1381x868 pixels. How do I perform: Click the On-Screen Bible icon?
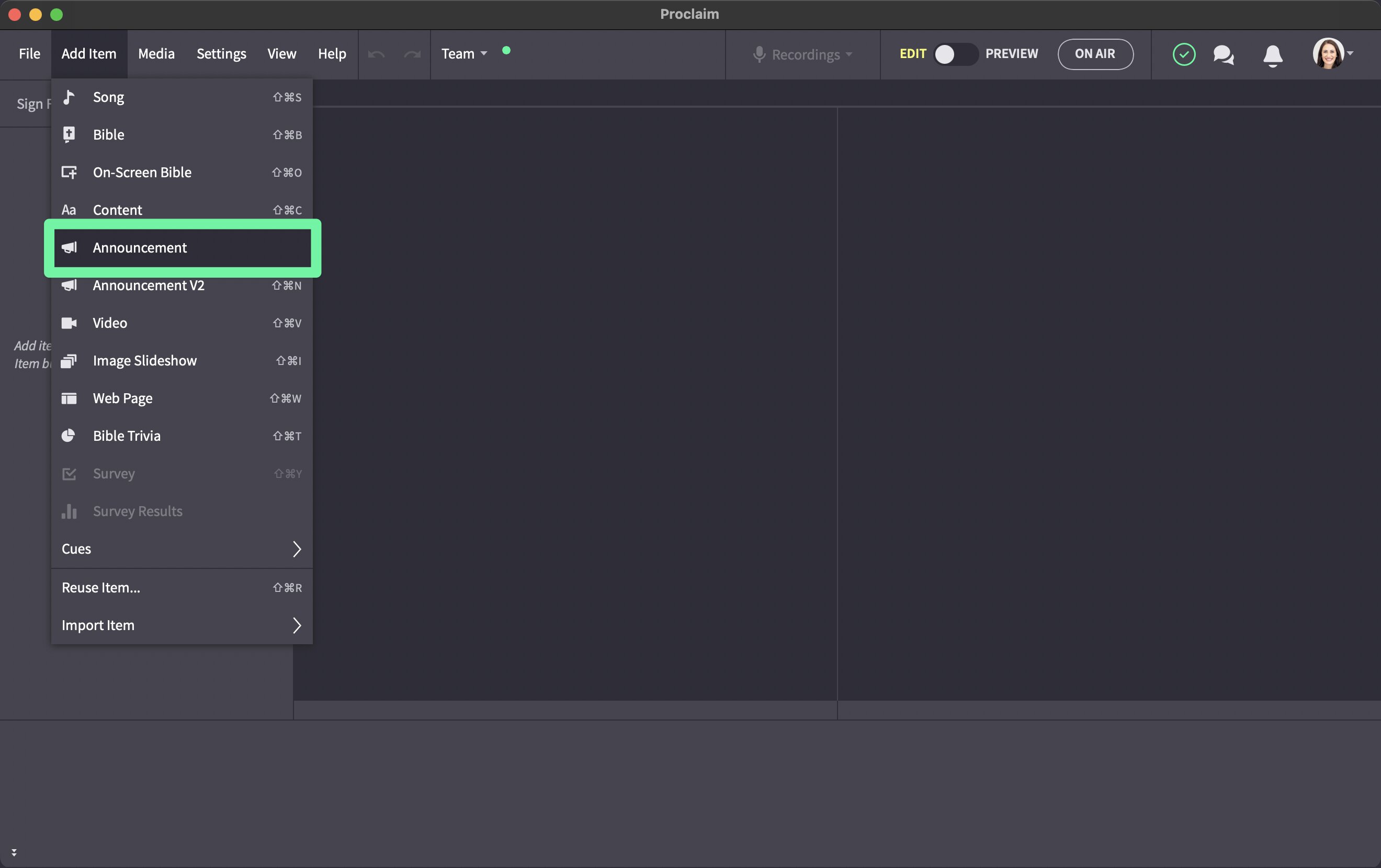click(69, 173)
